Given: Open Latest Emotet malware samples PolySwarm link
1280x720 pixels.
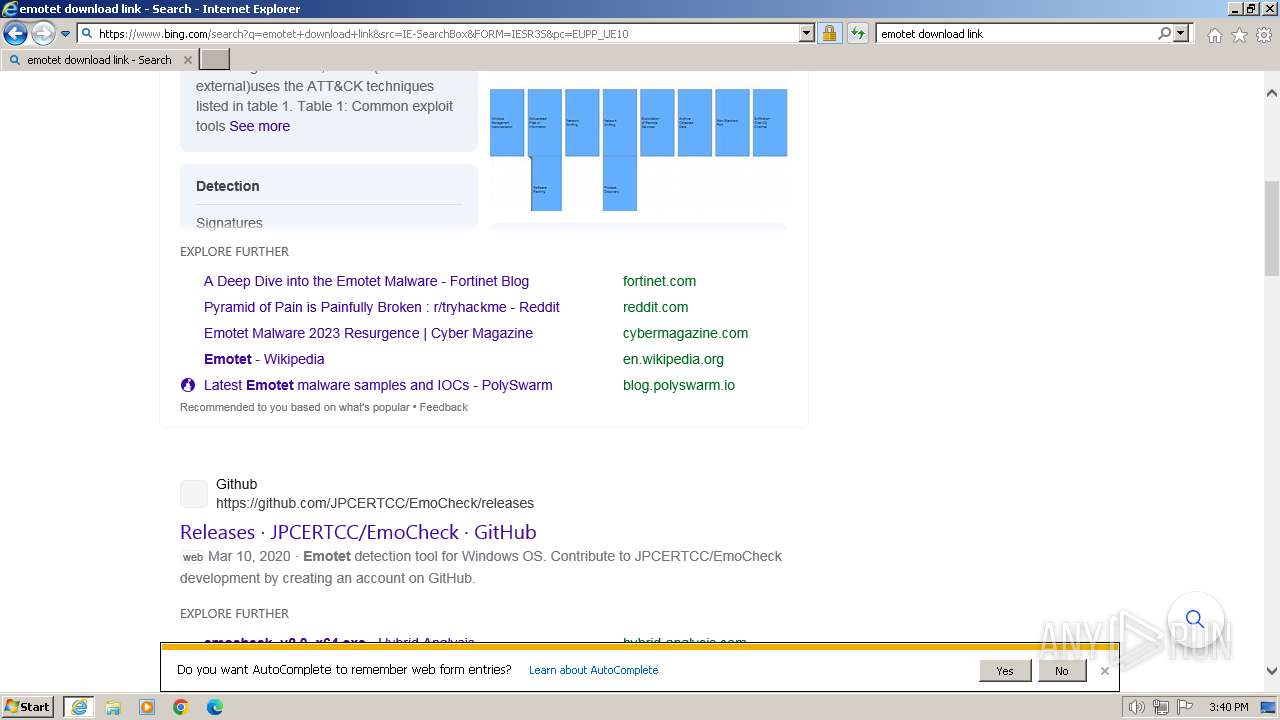Looking at the screenshot, I should point(378,385).
